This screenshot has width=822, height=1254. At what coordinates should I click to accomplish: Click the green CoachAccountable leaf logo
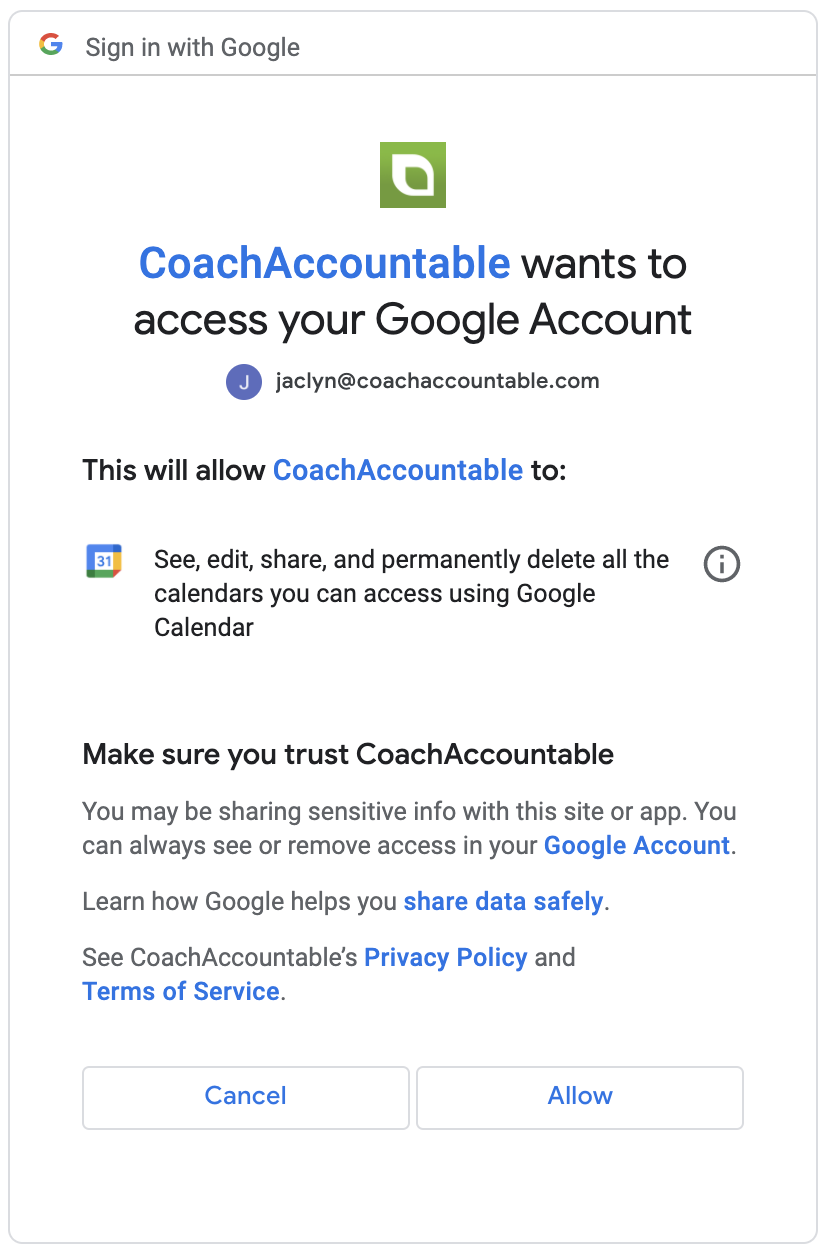click(413, 175)
